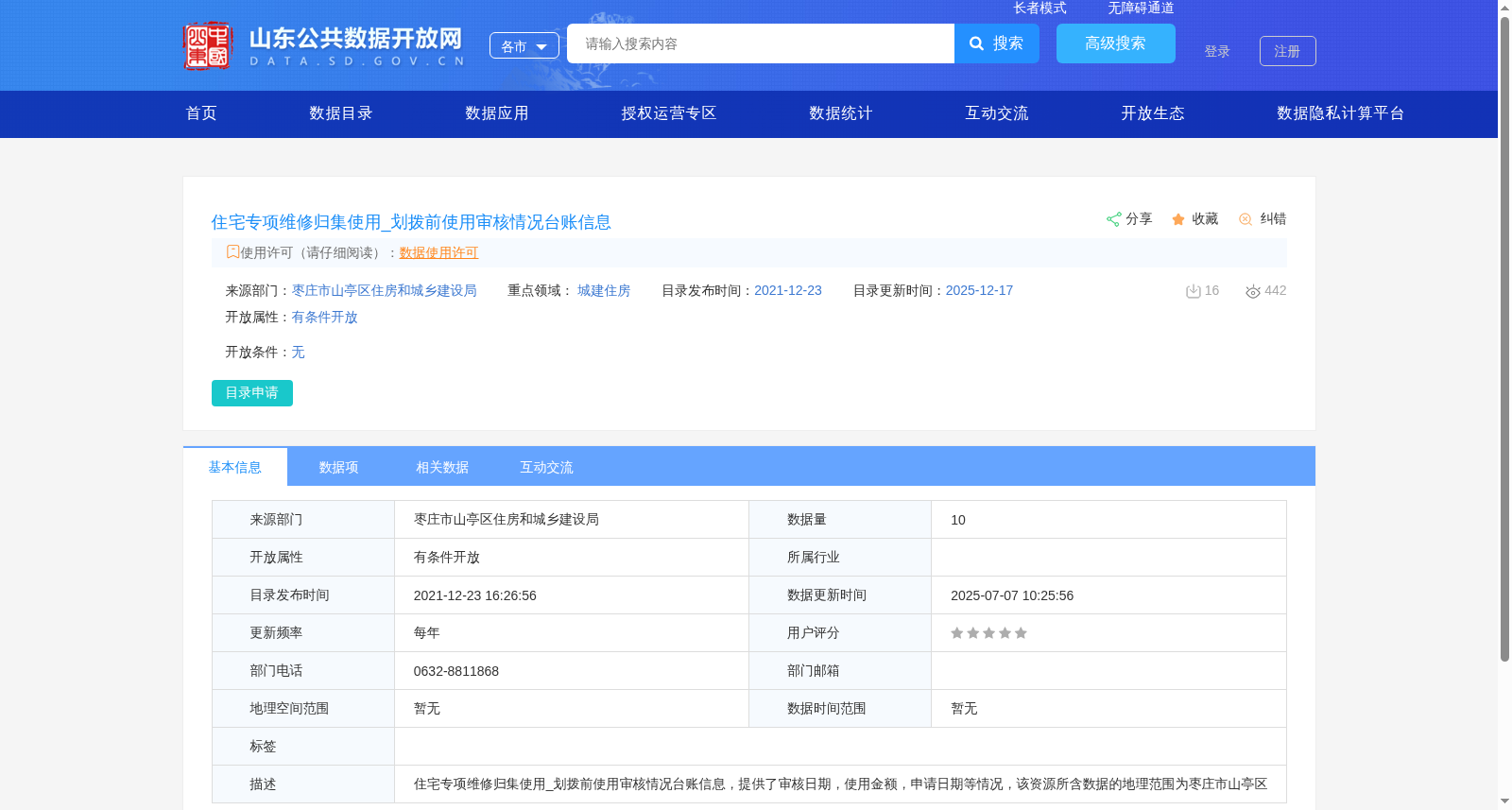Viewport: 1512px width, 810px height.
Task: Click the magnifier icon in the search button
Action: point(977,43)
